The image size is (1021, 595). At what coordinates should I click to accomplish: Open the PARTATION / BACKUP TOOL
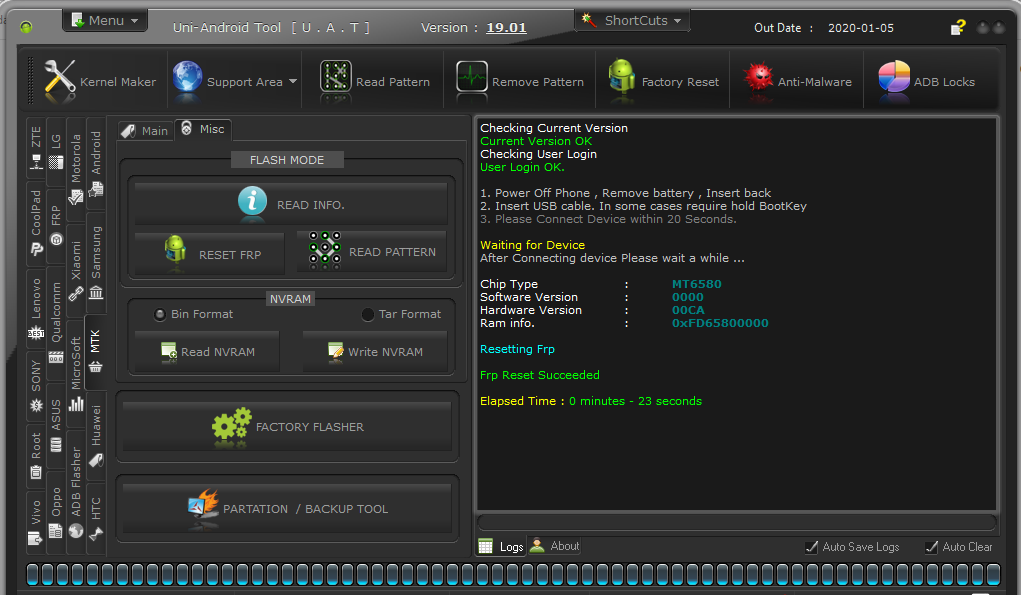point(287,508)
